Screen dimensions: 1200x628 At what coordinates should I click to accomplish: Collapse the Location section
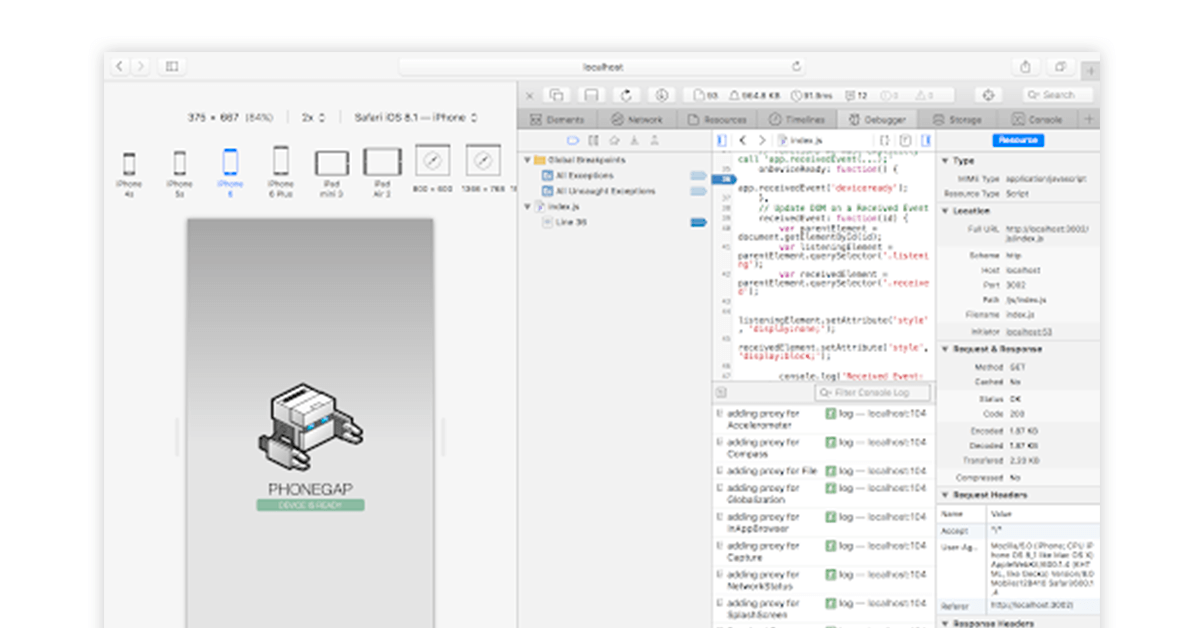tap(945, 211)
